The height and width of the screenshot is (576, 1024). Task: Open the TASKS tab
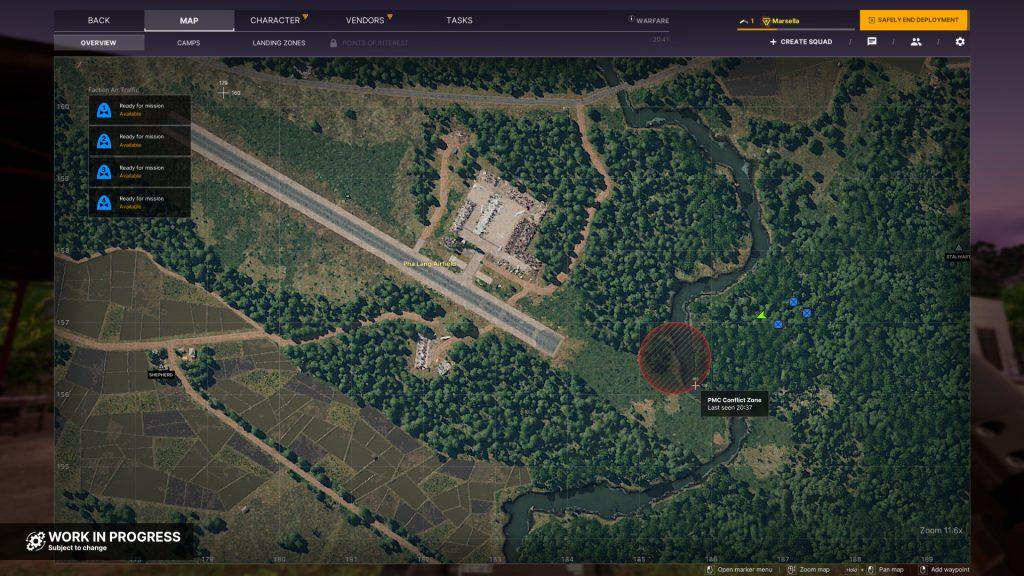[x=459, y=19]
